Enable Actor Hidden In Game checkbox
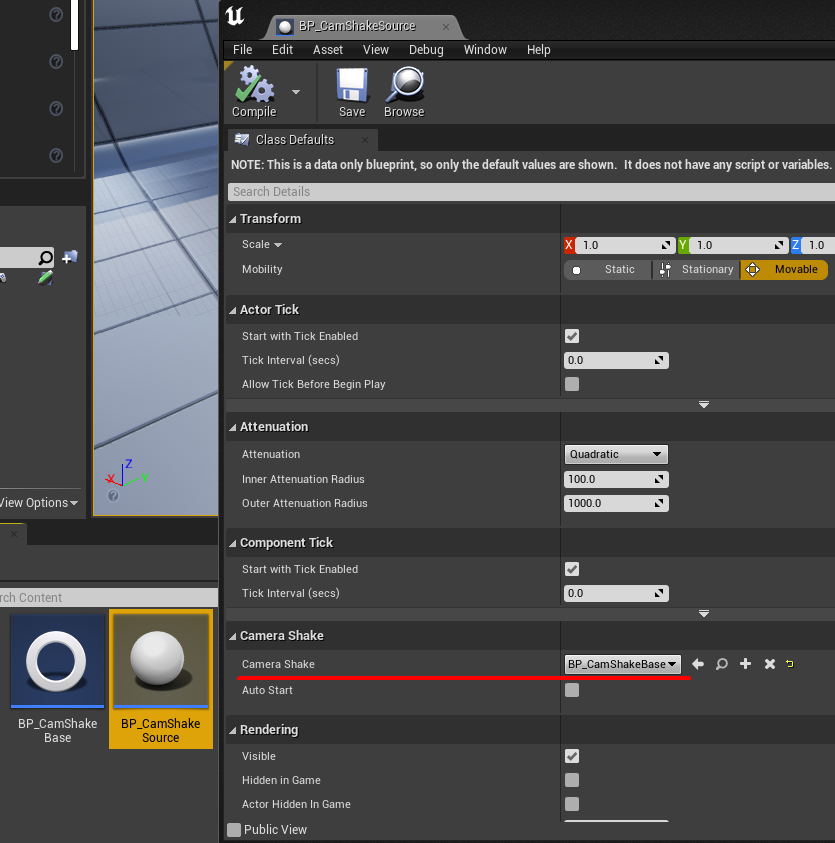Screen dimensions: 835x843 pos(572,804)
